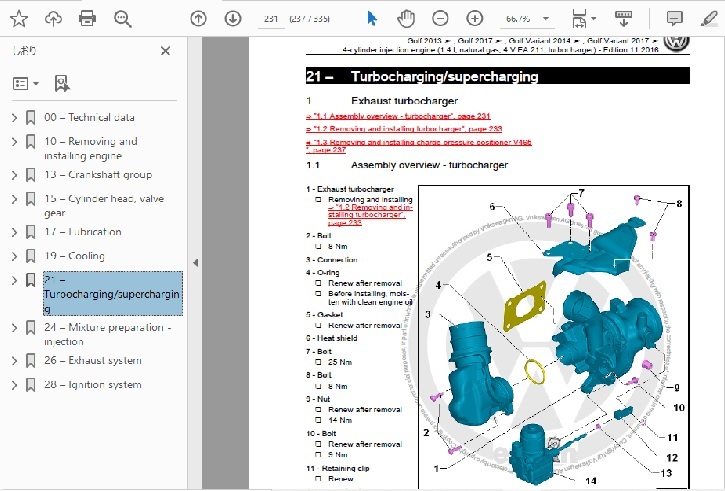Click the comment bubble icon
The width and height of the screenshot is (725, 491).
(675, 18)
